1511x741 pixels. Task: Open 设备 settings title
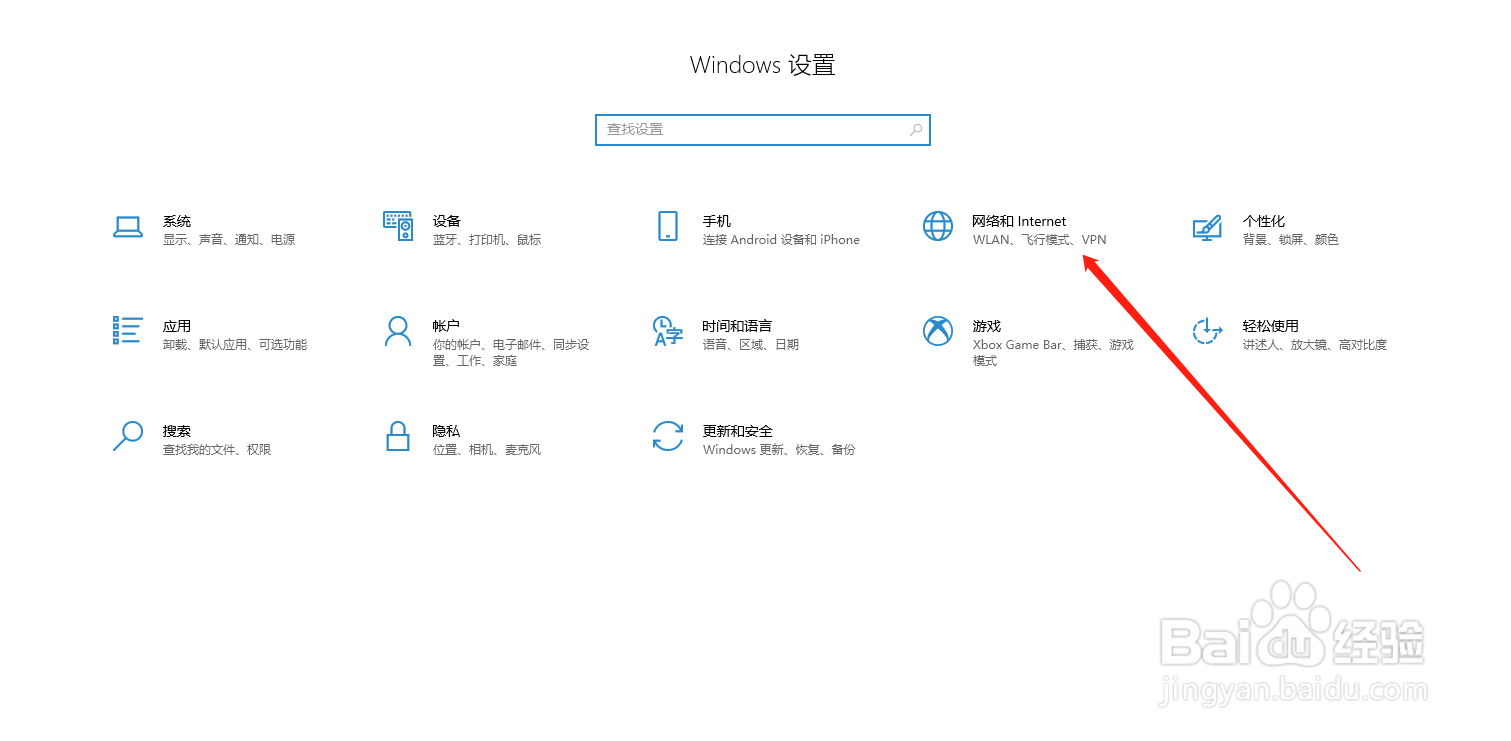pos(447,221)
